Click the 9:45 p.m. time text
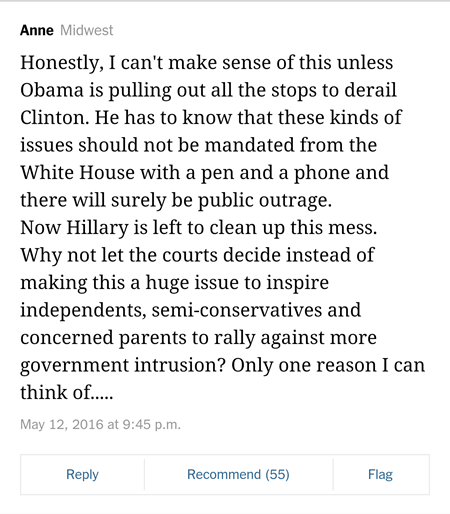 coord(152,425)
